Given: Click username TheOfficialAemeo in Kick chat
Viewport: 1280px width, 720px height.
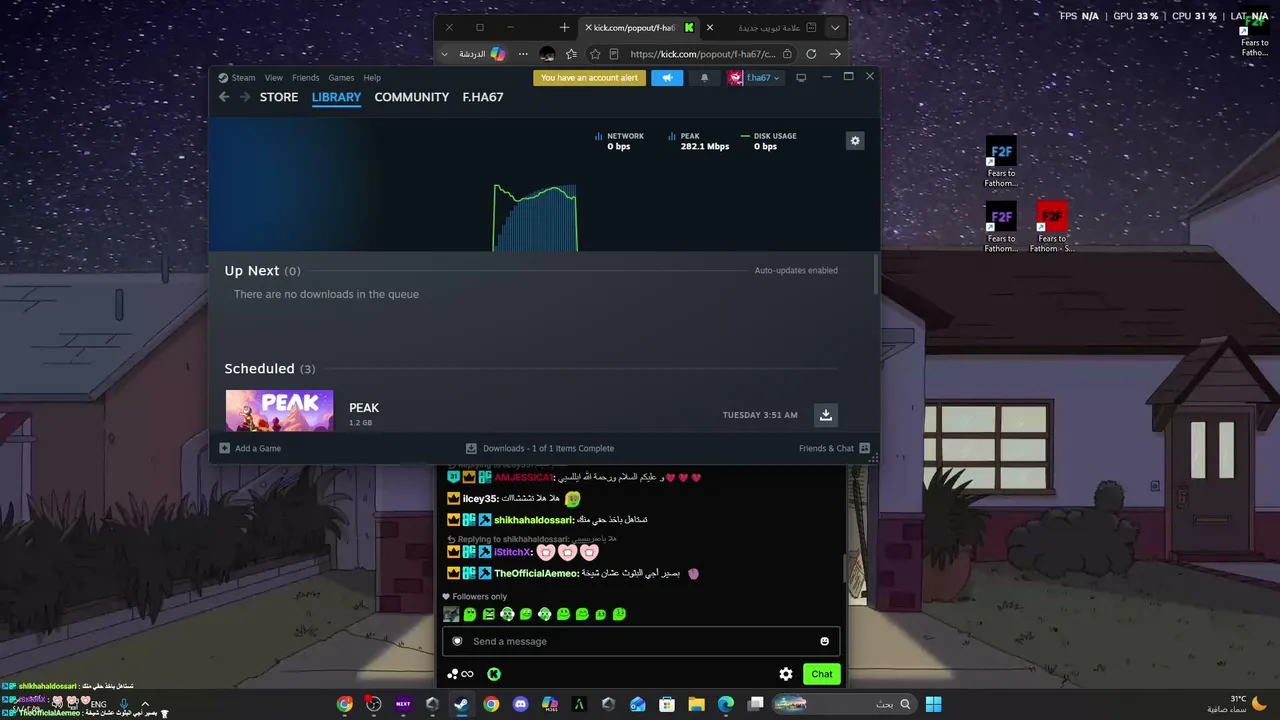Looking at the screenshot, I should (x=536, y=574).
